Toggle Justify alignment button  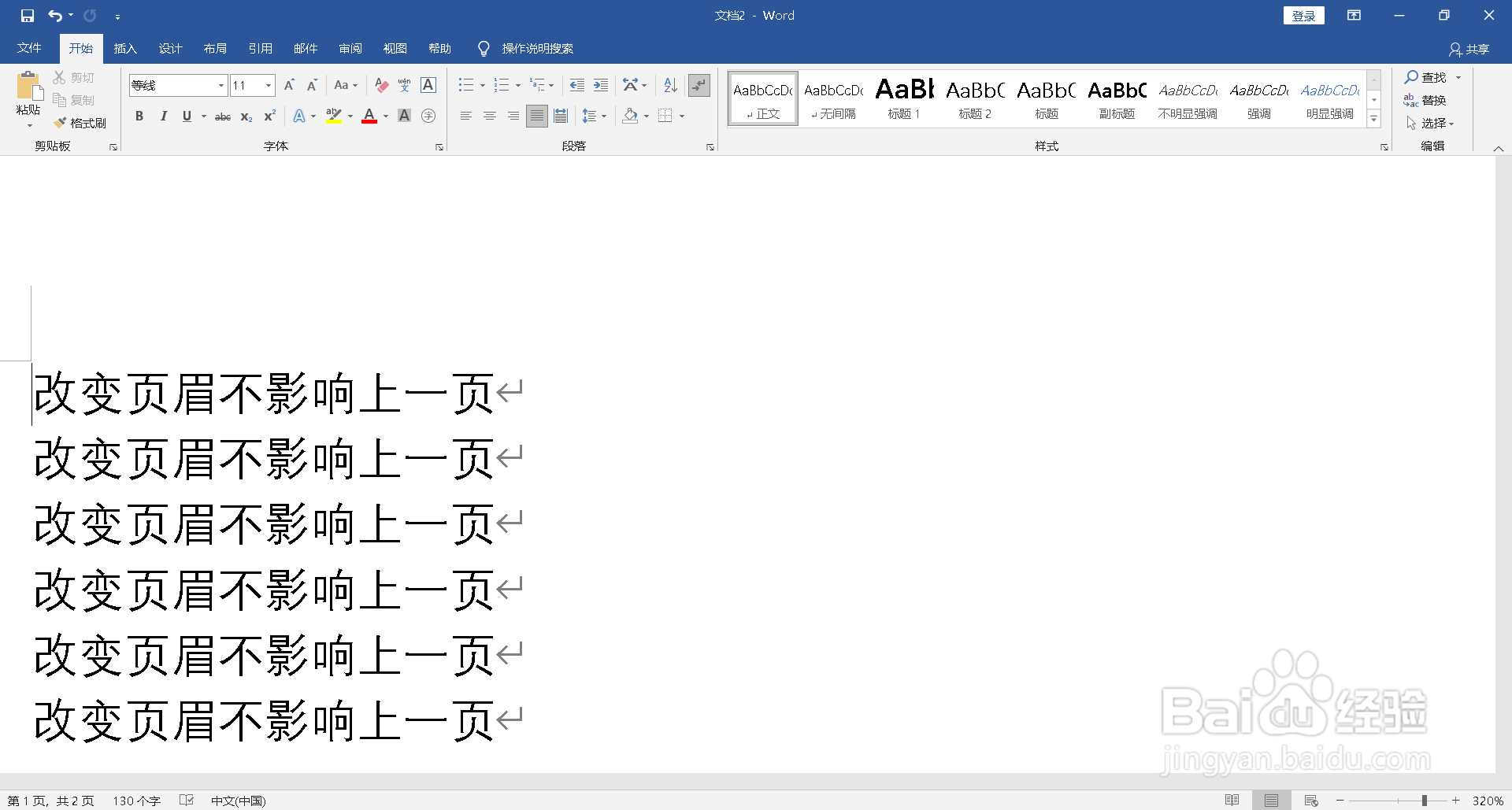[537, 116]
